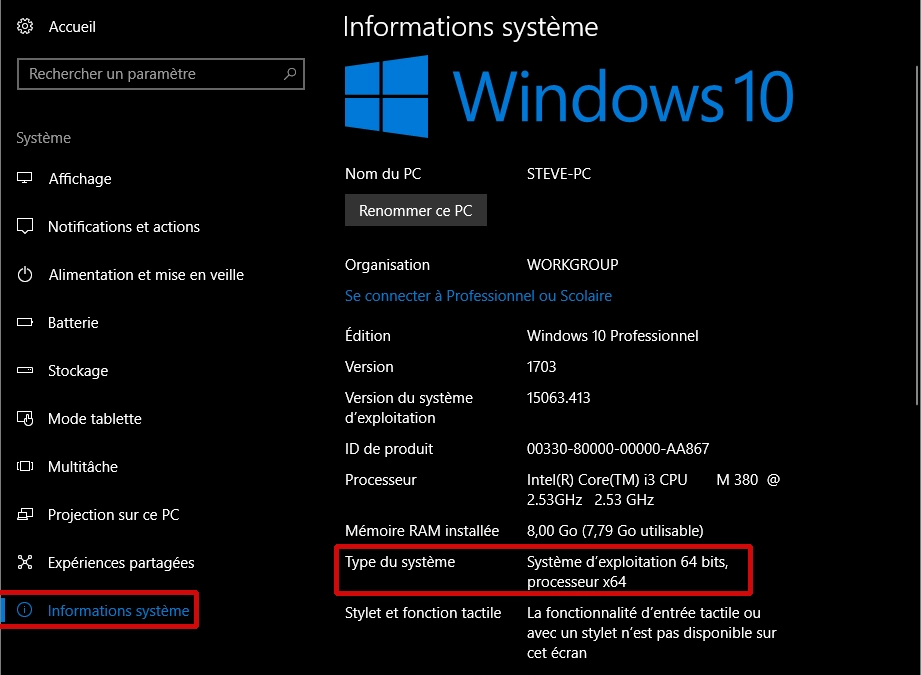Click the Batterie icon

26,323
